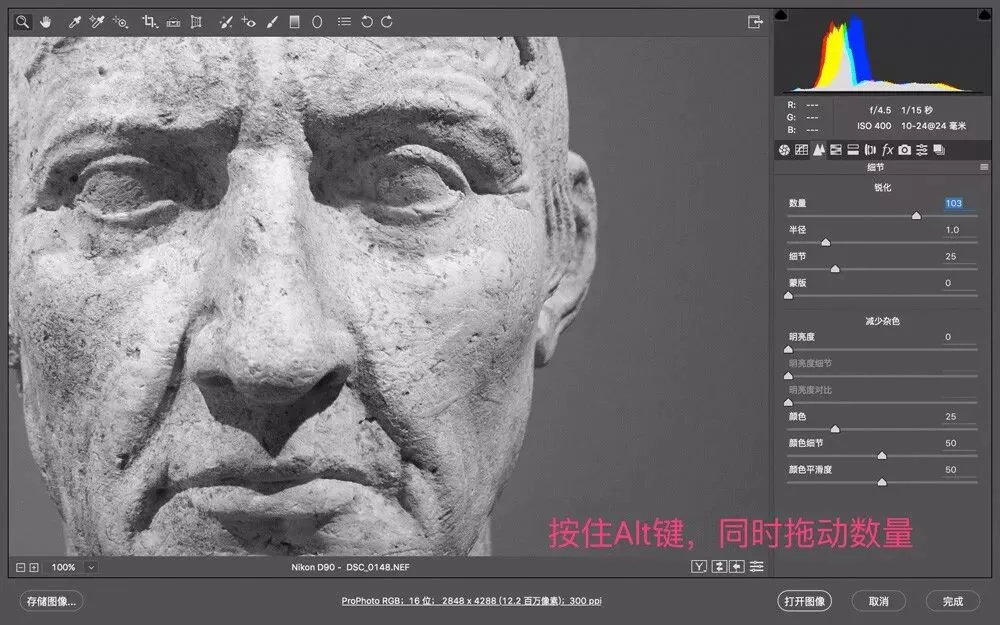Select the Radial Filter tool
1000x625 pixels.
pyautogui.click(x=317, y=22)
